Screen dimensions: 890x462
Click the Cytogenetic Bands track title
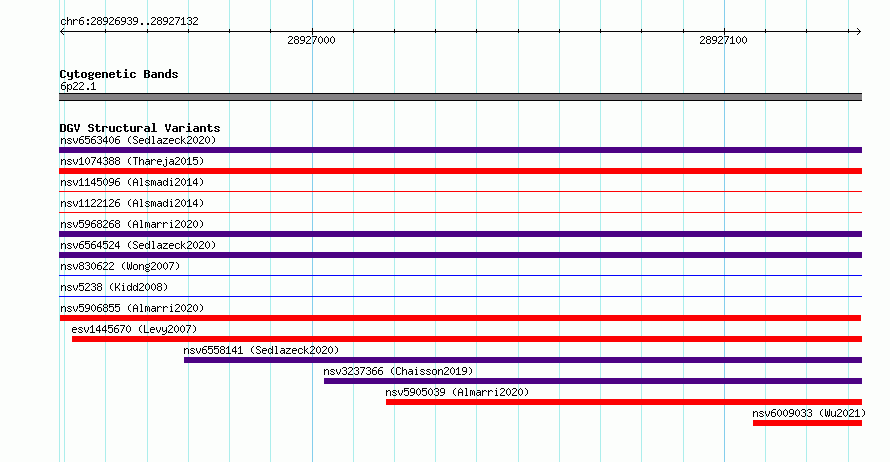tap(119, 74)
